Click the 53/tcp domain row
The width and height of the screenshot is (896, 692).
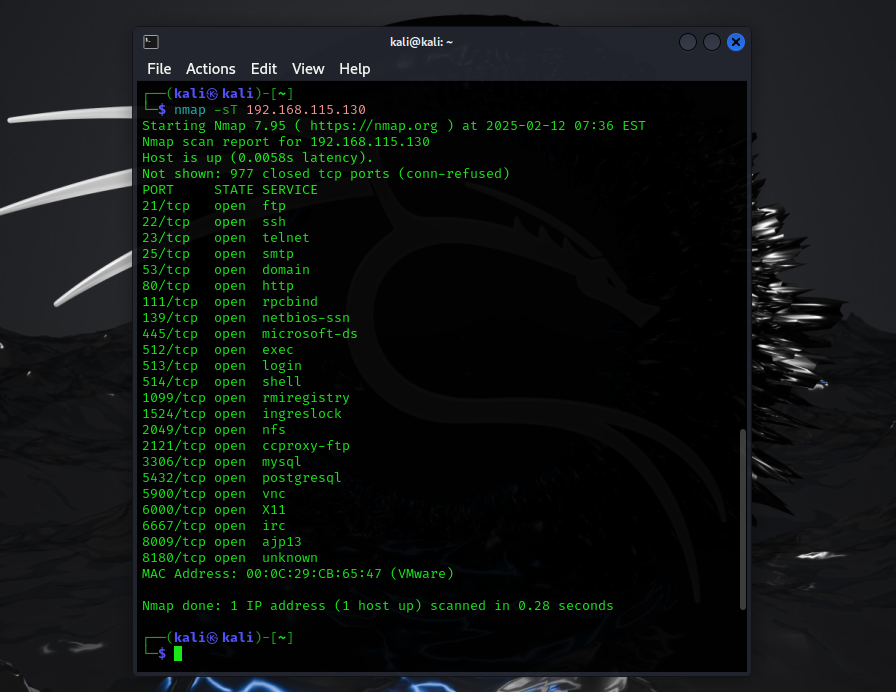click(226, 270)
